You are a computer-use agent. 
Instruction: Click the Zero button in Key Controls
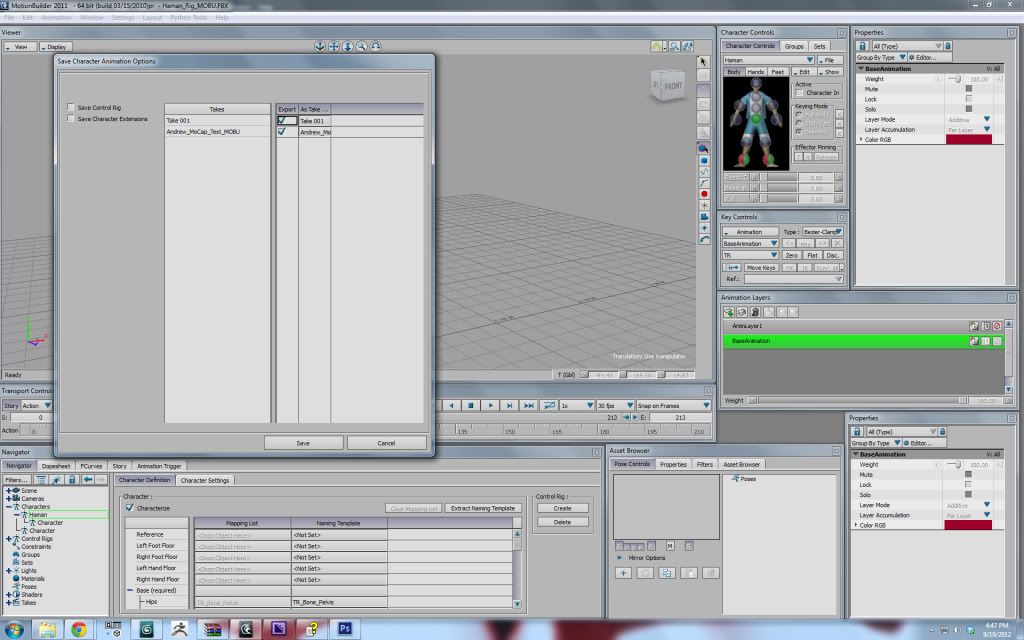coord(792,255)
